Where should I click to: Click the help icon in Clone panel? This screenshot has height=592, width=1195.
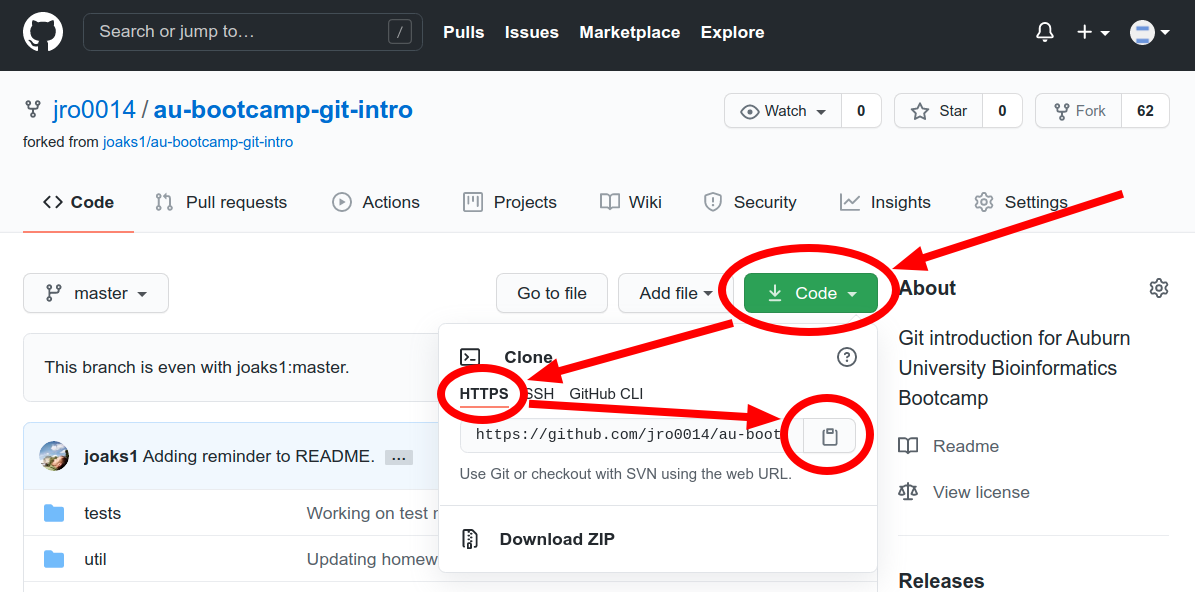click(x=847, y=357)
